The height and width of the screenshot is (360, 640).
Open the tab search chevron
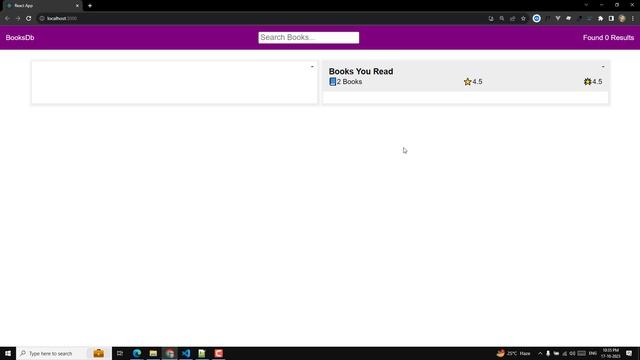pos(586,5)
